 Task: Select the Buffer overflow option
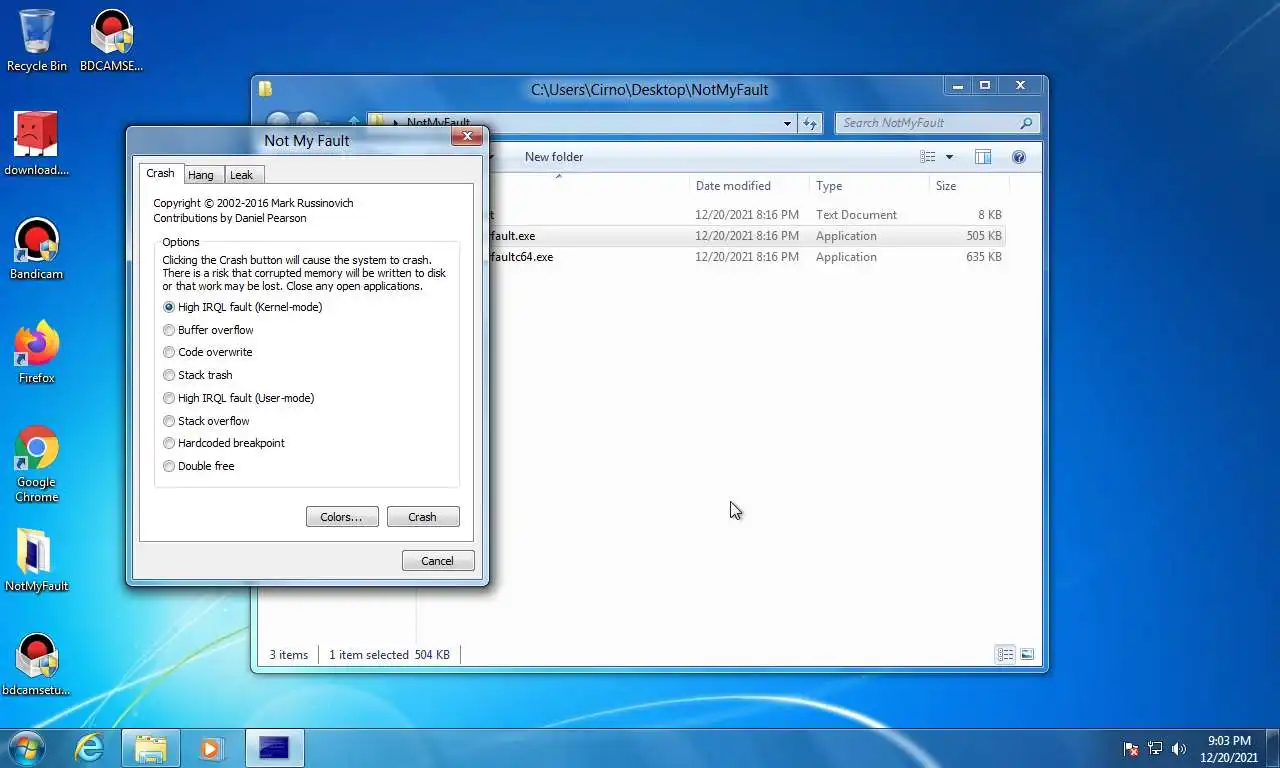coord(208,330)
